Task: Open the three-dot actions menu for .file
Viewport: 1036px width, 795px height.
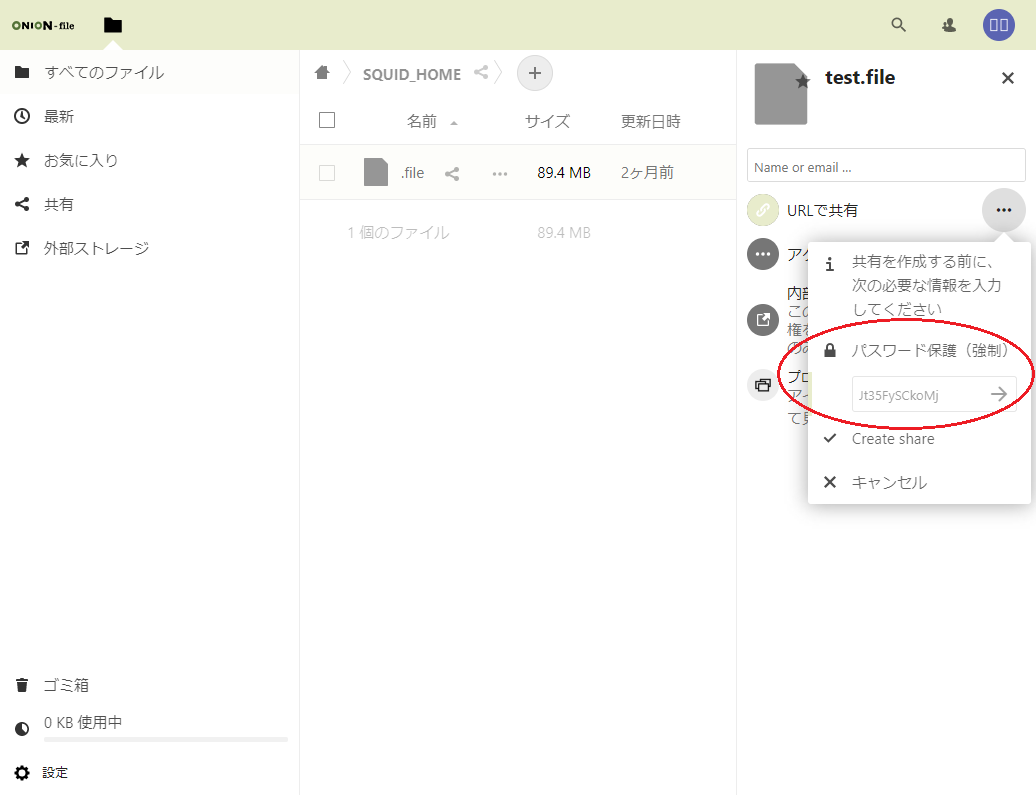Action: 500,173
